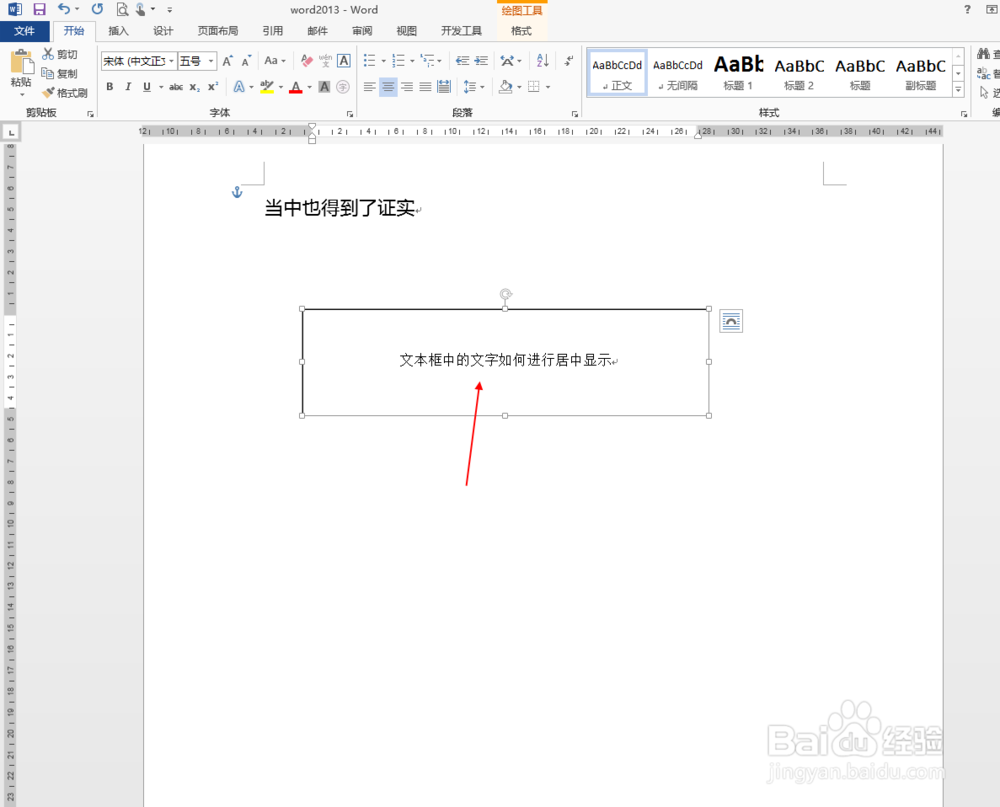Toggle character shading (gray A)
Screen dimensions: 1000x807
[x=325, y=87]
